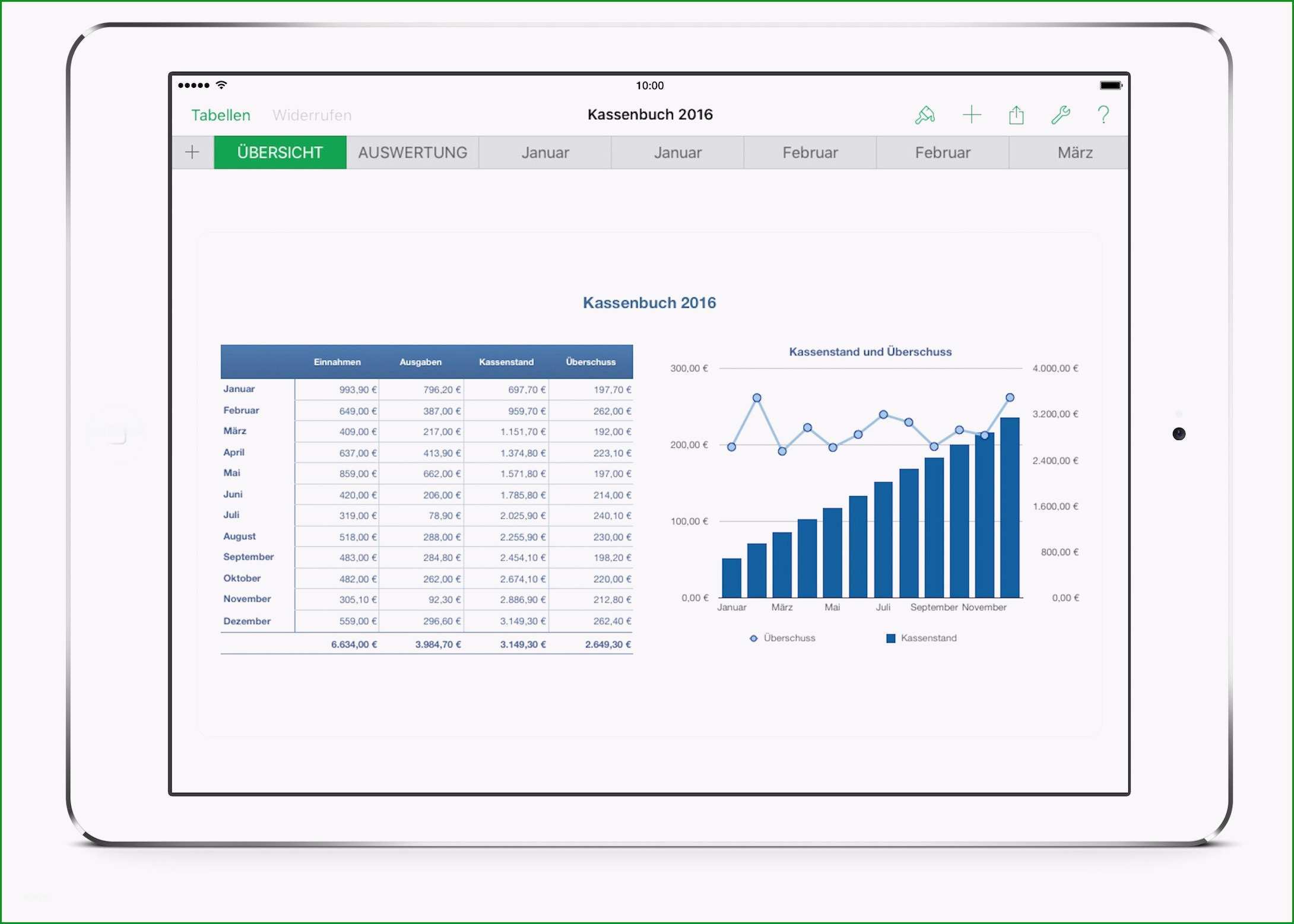Select cell 223,10 € in April row
This screenshot has height=924, width=1294.
(591, 453)
